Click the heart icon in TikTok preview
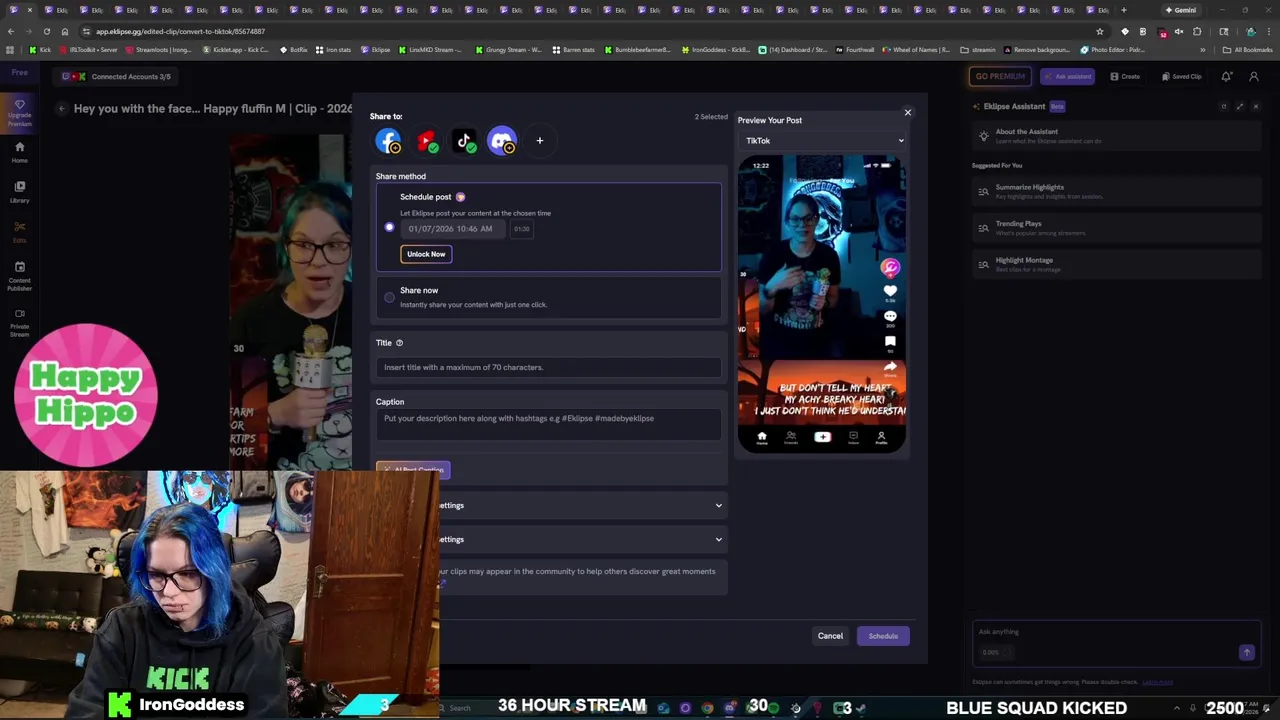The image size is (1280, 720). tap(890, 291)
